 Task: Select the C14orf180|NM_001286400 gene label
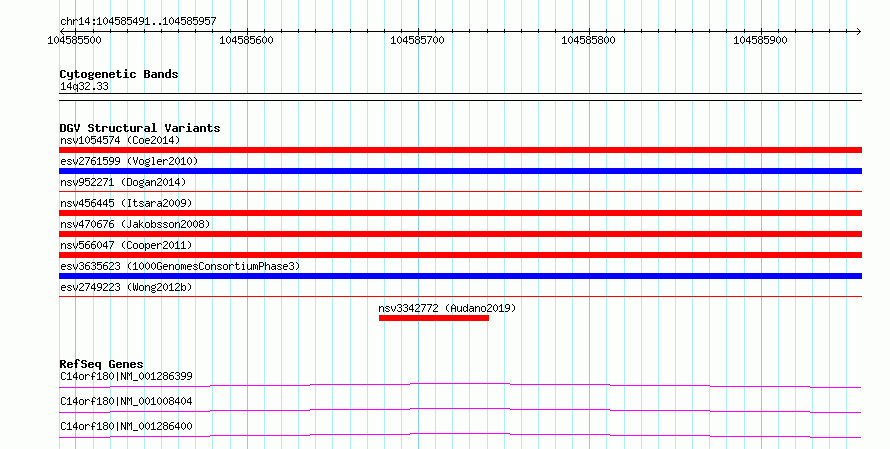click(126, 426)
